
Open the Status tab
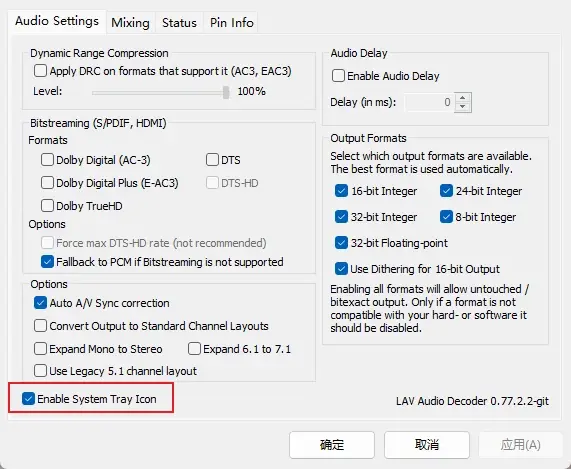pos(179,23)
